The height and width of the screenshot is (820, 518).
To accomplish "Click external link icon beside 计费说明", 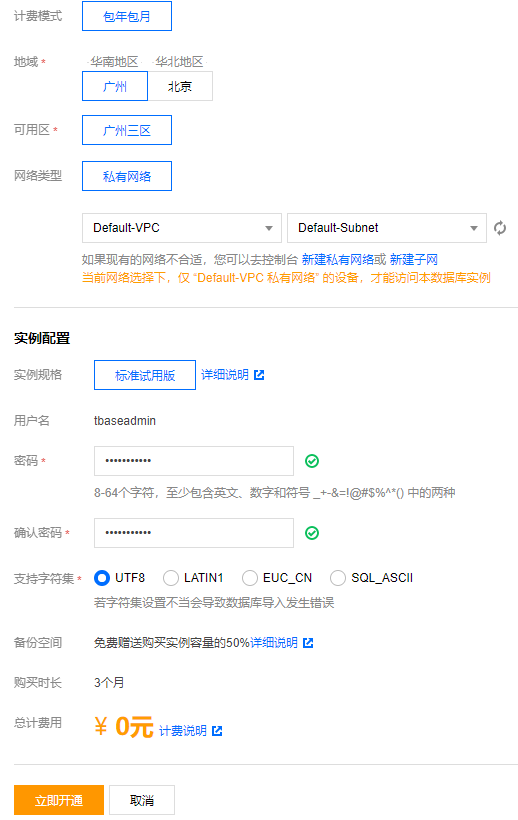I will [217, 731].
